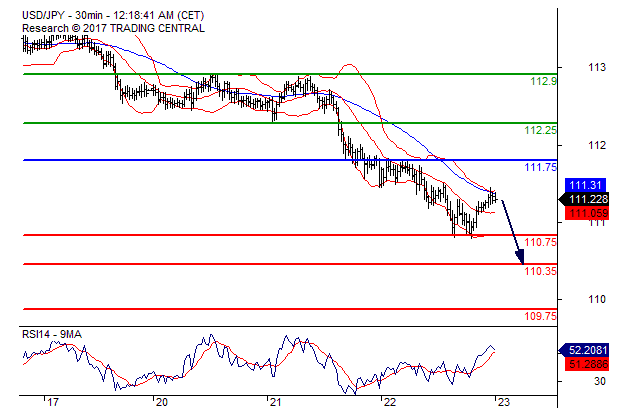The height and width of the screenshot is (414, 643).
Task: Select date marker 20 on the time axis
Action: (x=160, y=402)
